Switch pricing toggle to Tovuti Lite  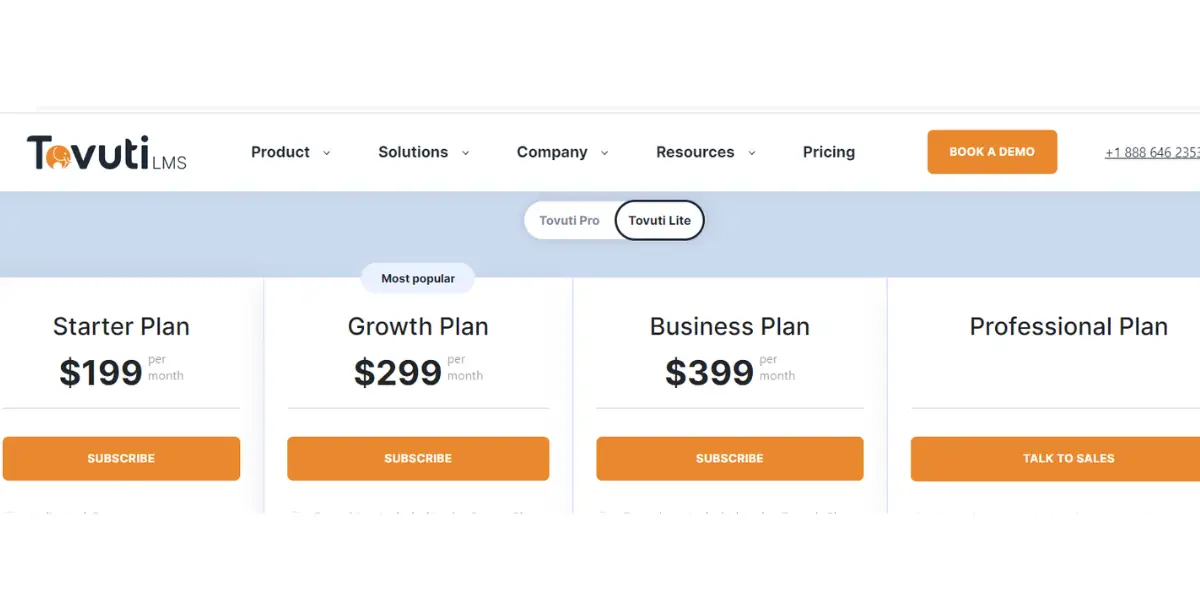659,220
